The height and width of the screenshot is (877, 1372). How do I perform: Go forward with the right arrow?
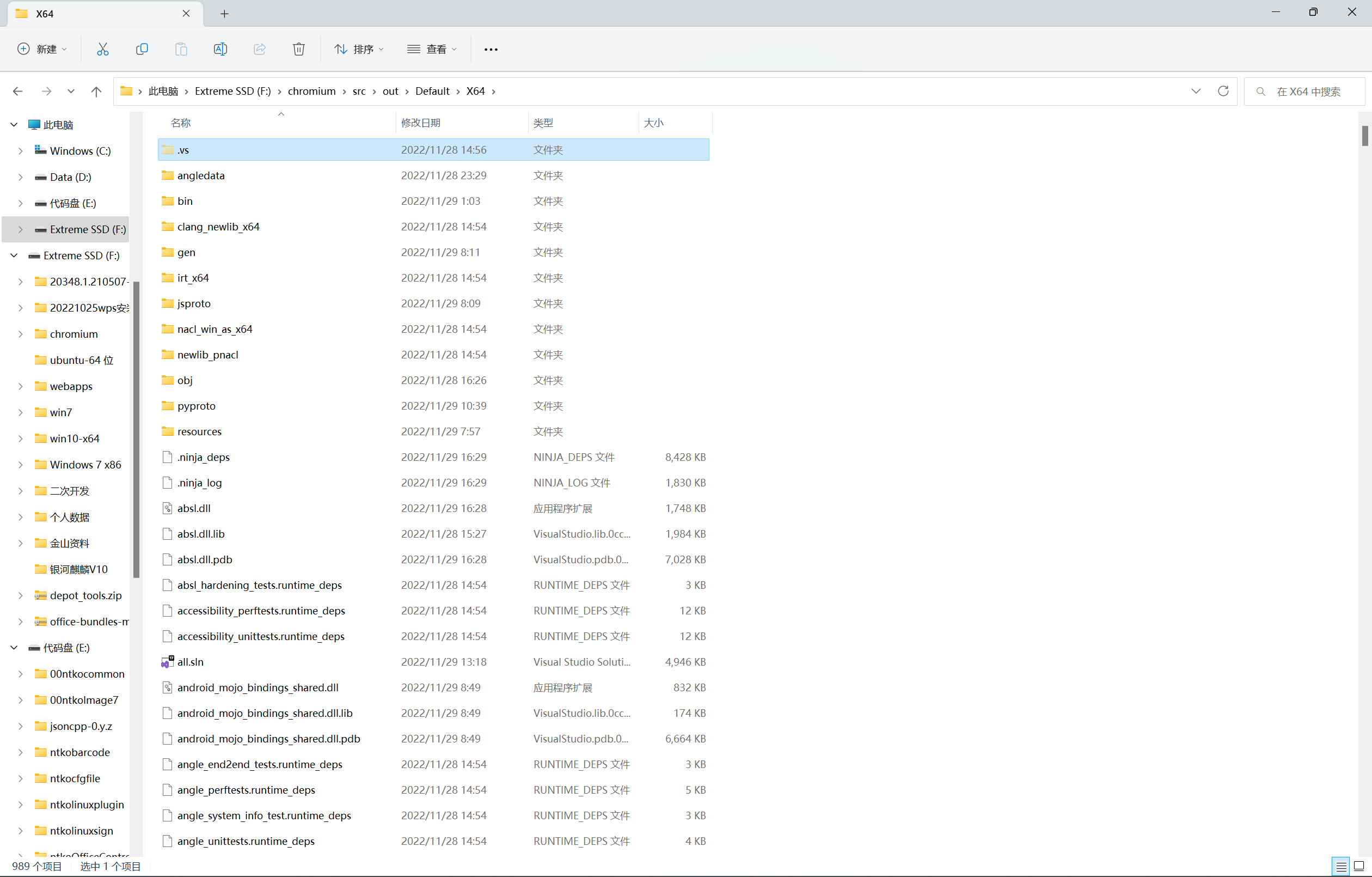[47, 91]
